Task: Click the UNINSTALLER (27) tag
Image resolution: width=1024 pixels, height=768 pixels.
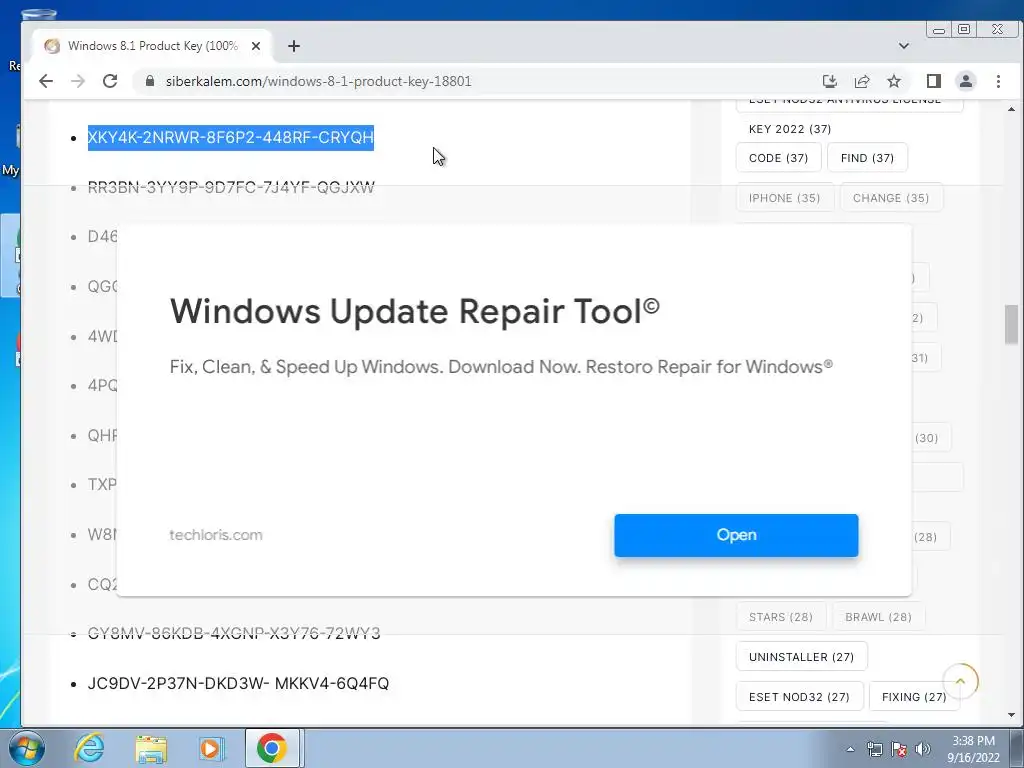Action: click(801, 657)
